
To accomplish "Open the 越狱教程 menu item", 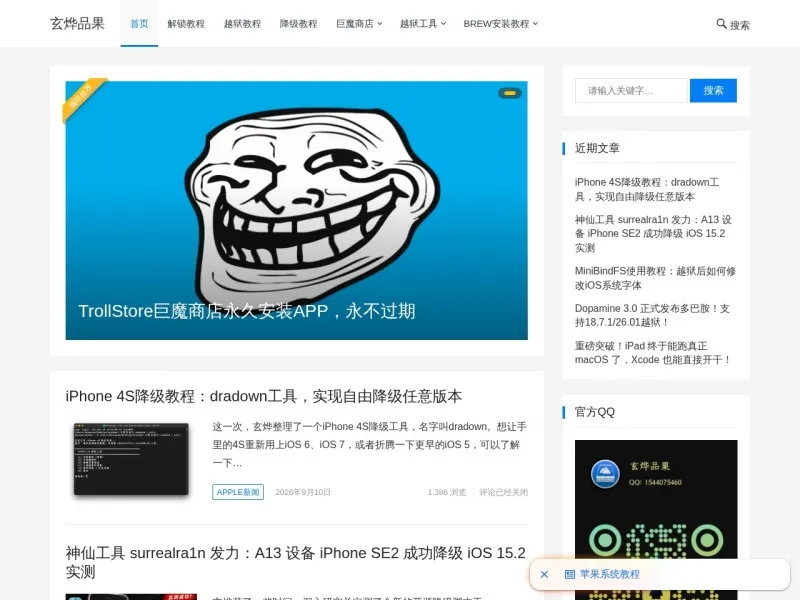I will (242, 23).
